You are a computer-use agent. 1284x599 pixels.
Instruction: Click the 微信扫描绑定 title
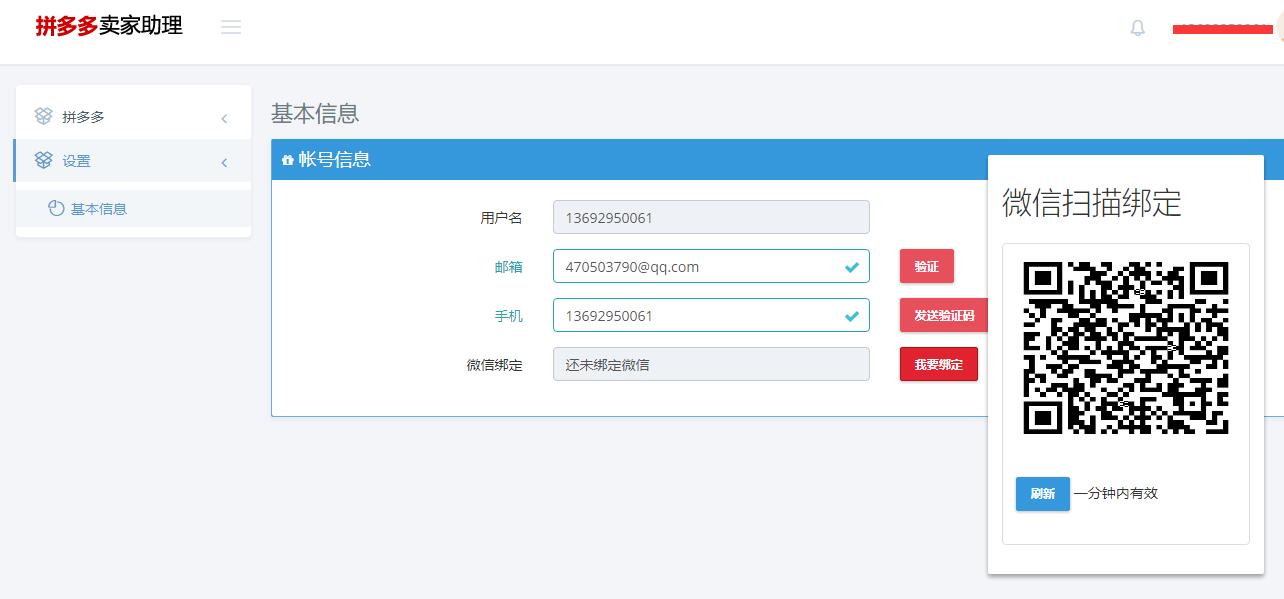[x=1092, y=203]
